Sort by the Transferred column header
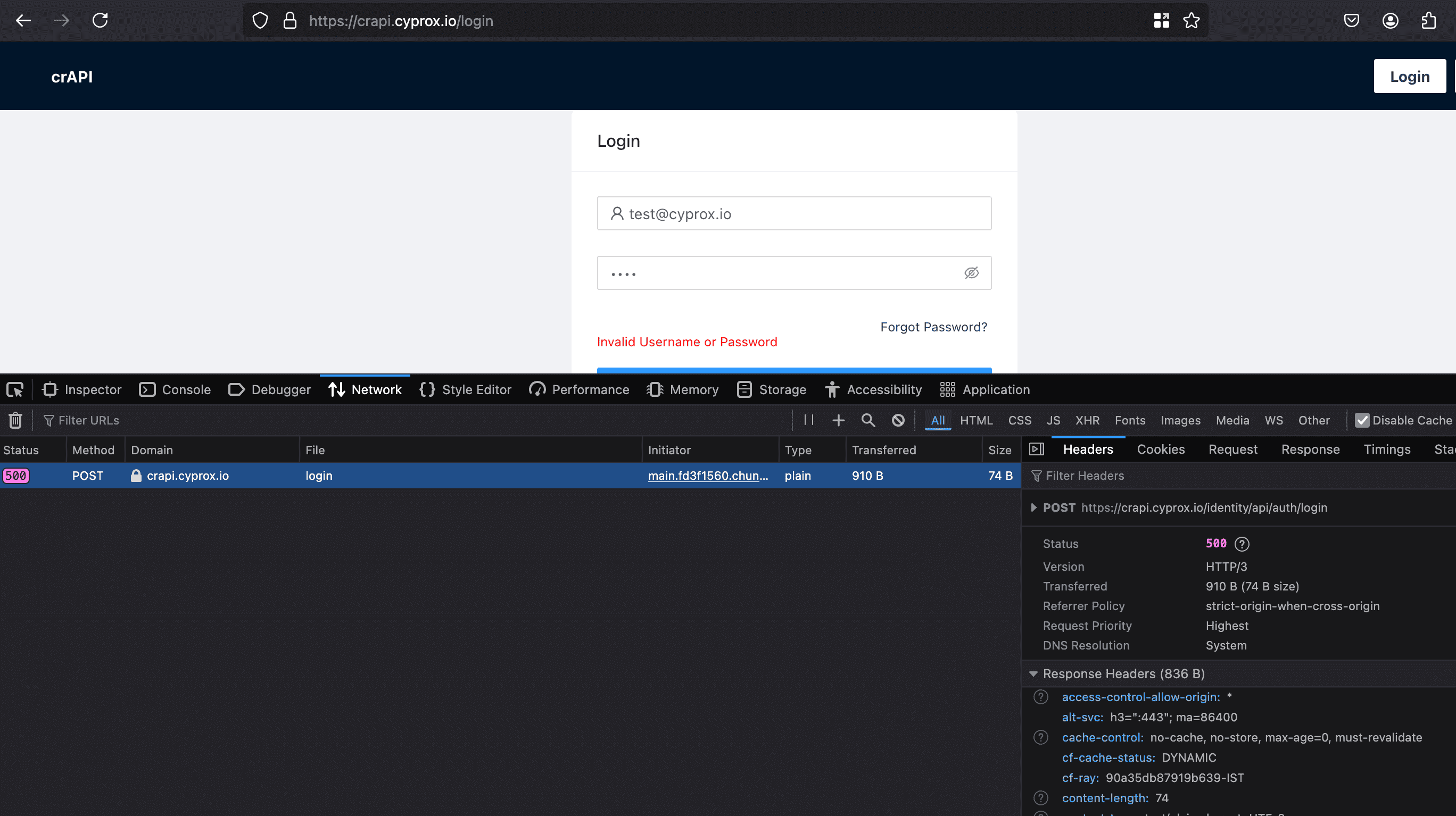 coord(913,450)
